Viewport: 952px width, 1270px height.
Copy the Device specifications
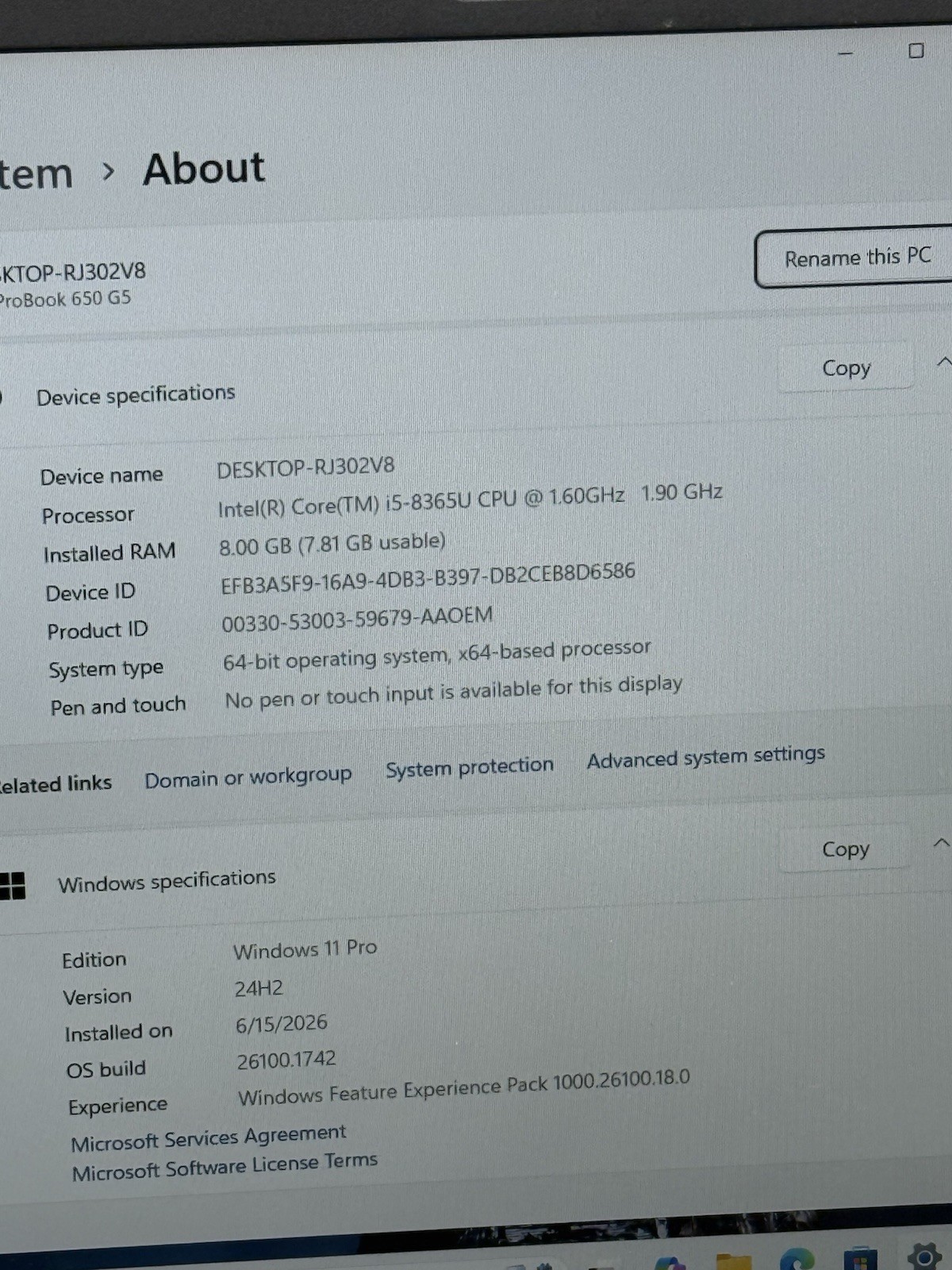point(846,368)
